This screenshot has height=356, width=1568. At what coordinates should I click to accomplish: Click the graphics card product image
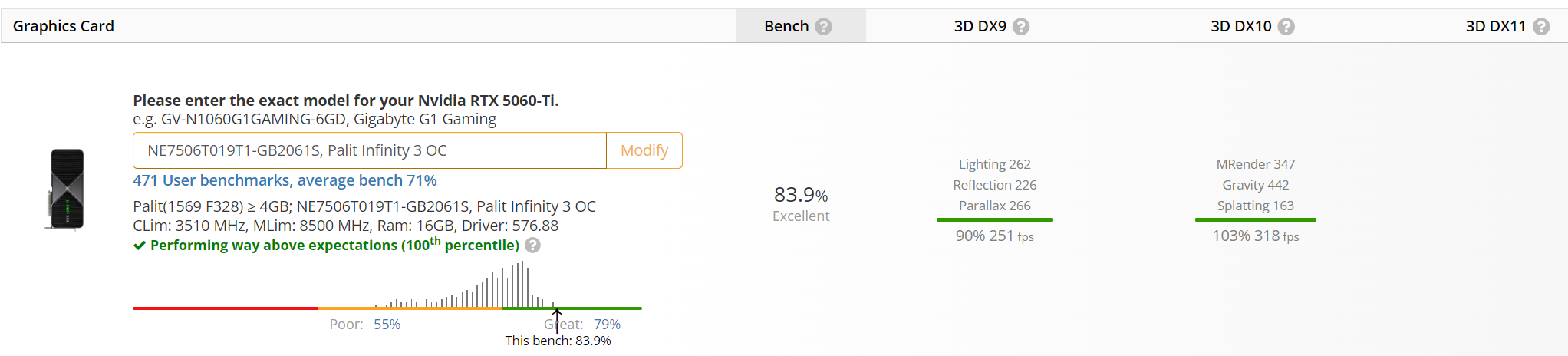pos(66,189)
